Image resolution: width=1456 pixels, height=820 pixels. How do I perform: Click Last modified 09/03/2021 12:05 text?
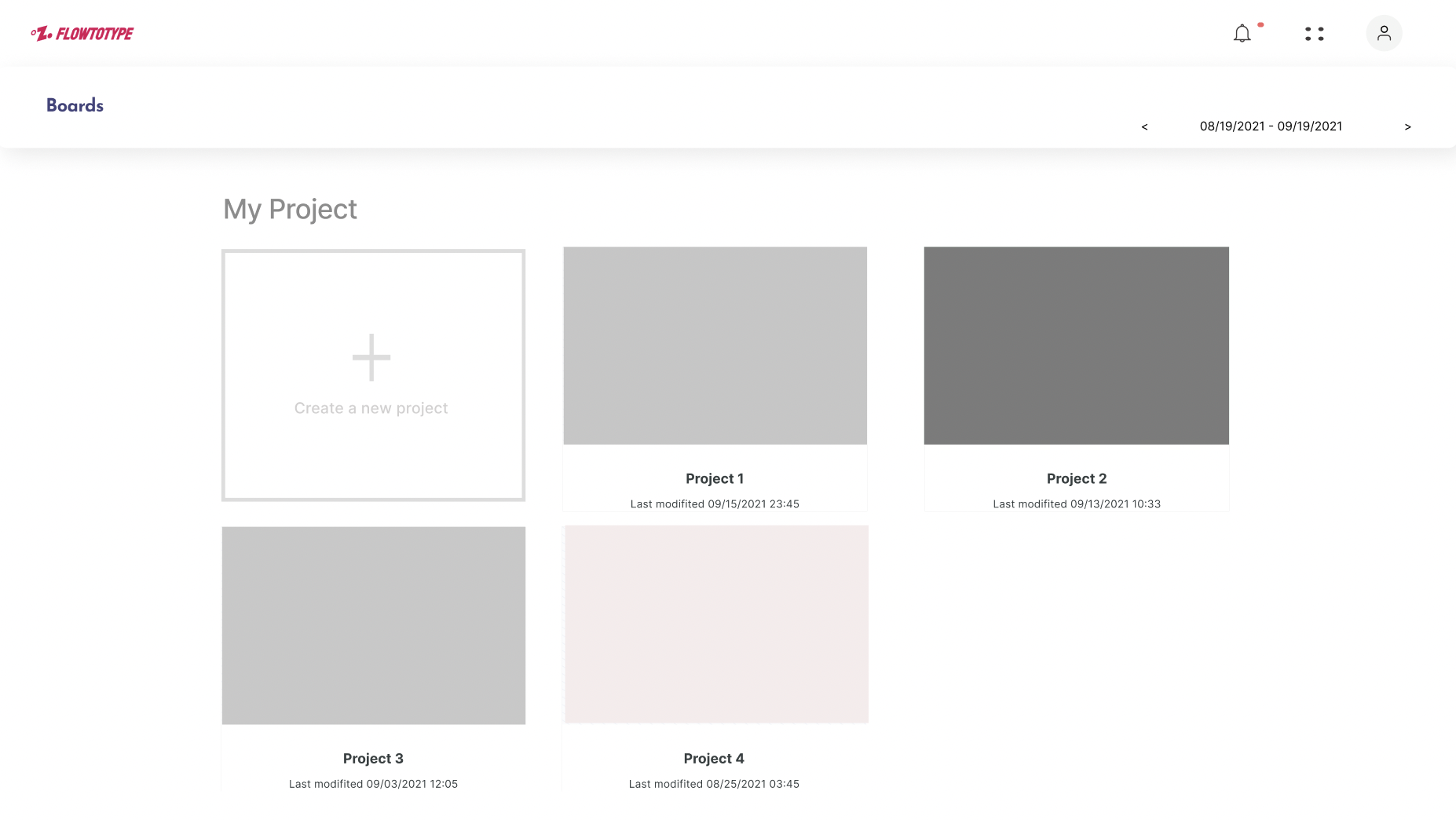coord(373,784)
